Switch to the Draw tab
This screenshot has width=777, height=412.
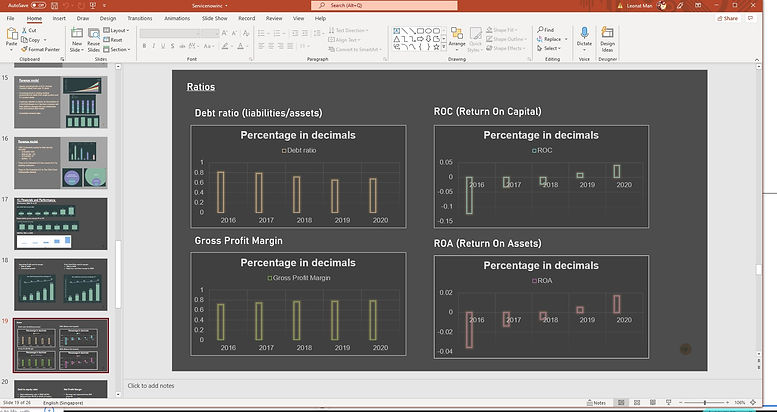83,18
